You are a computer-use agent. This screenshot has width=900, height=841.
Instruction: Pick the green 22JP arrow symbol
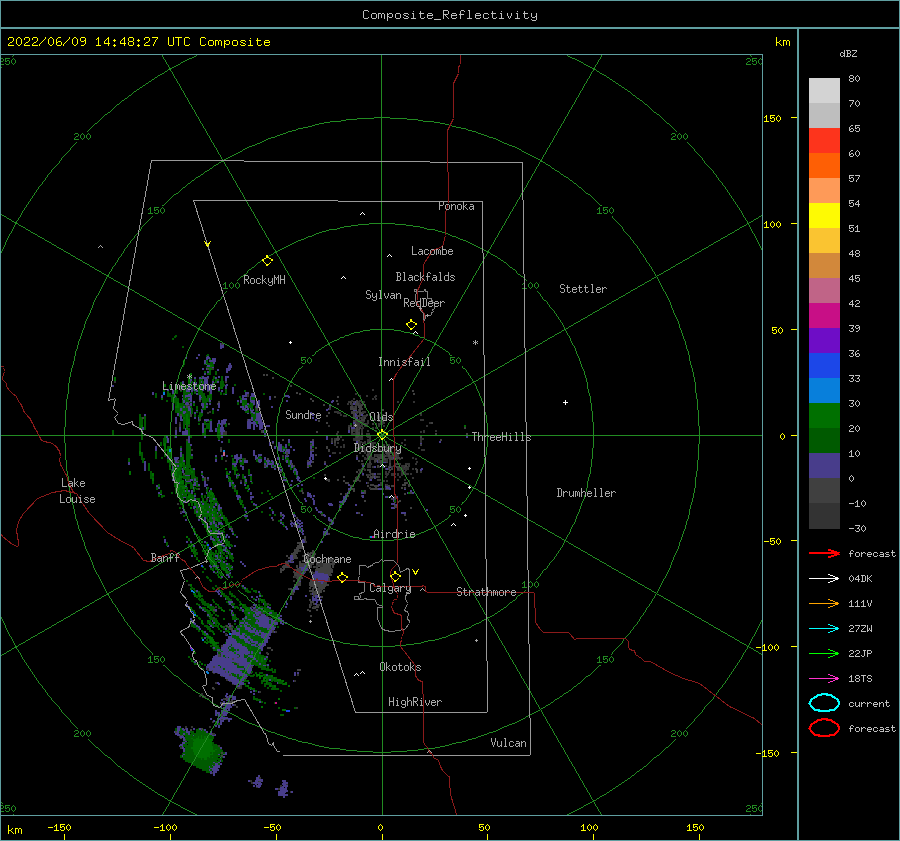[824, 653]
